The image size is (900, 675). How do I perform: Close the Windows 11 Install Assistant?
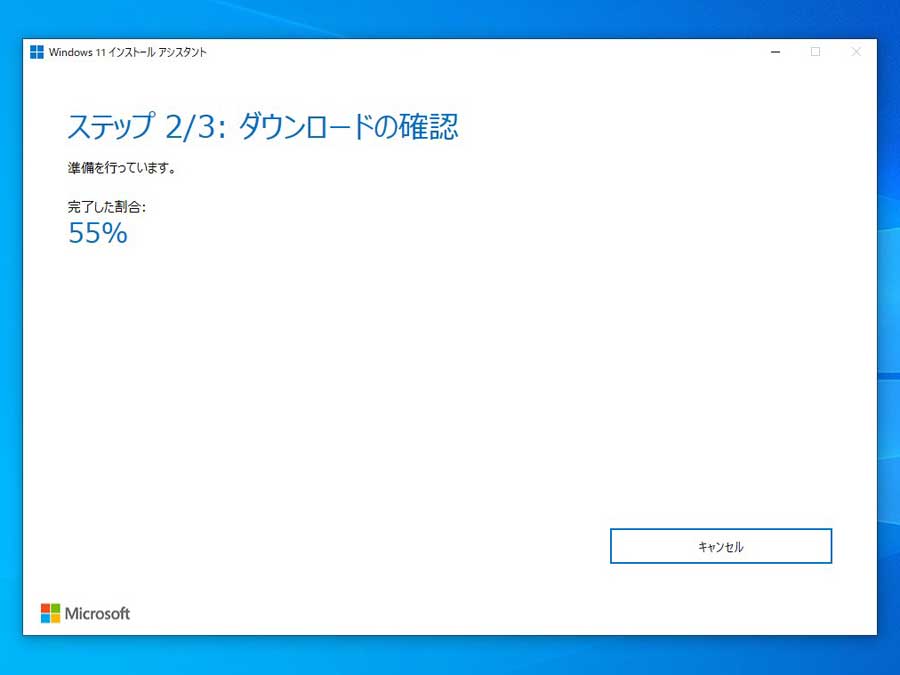click(x=855, y=52)
